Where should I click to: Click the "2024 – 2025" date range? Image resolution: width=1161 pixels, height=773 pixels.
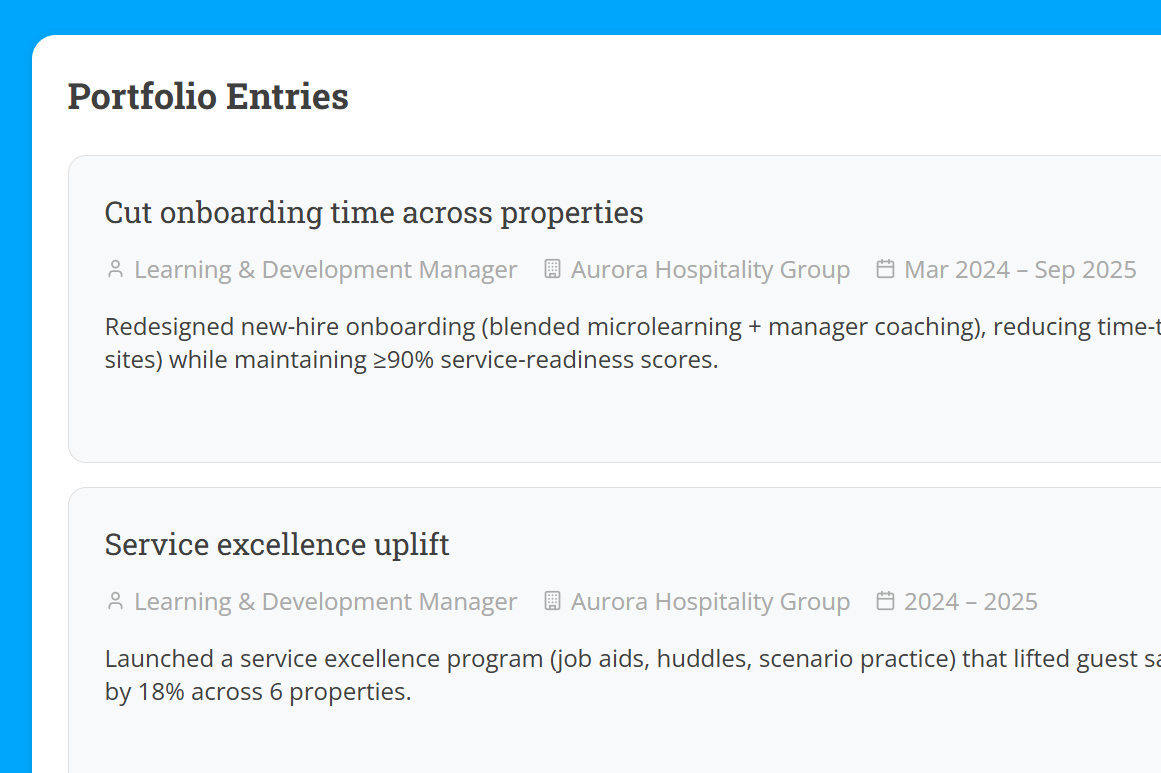coord(970,602)
